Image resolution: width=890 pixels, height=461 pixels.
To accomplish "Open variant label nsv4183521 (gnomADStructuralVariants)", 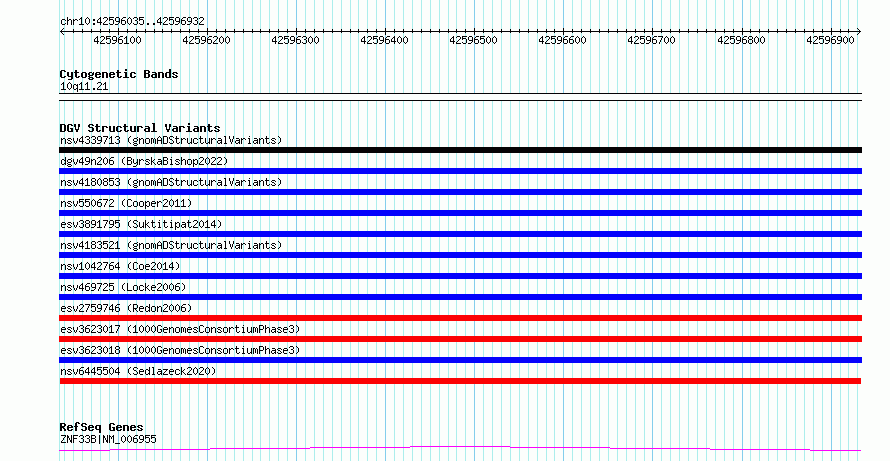I will click(171, 245).
